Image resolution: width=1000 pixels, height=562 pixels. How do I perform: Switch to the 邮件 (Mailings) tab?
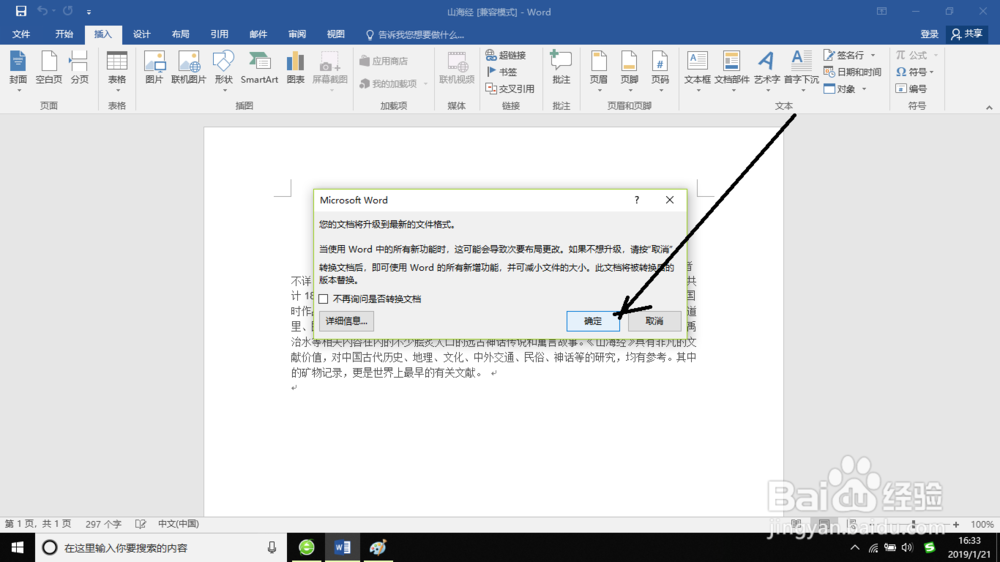point(258,34)
